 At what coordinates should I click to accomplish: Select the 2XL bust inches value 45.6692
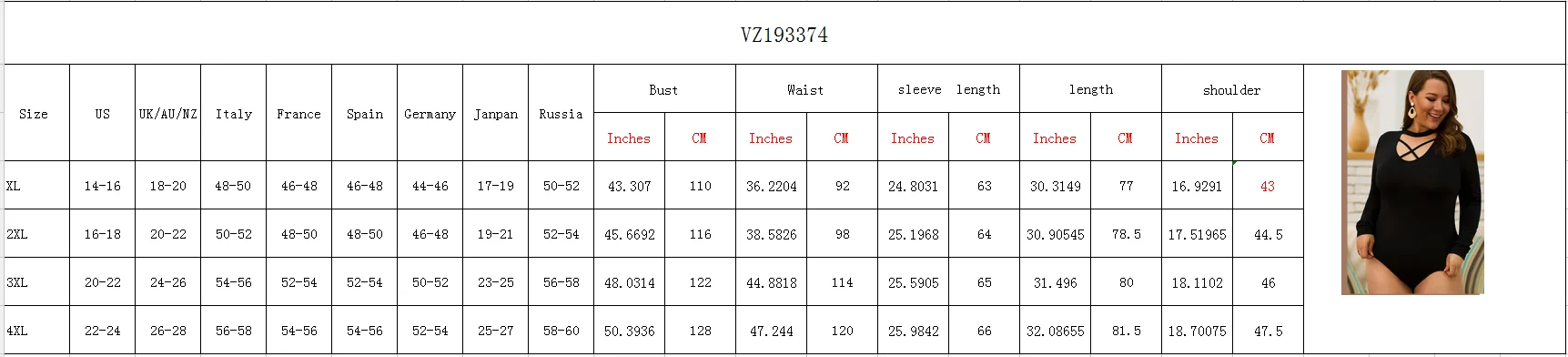click(630, 234)
